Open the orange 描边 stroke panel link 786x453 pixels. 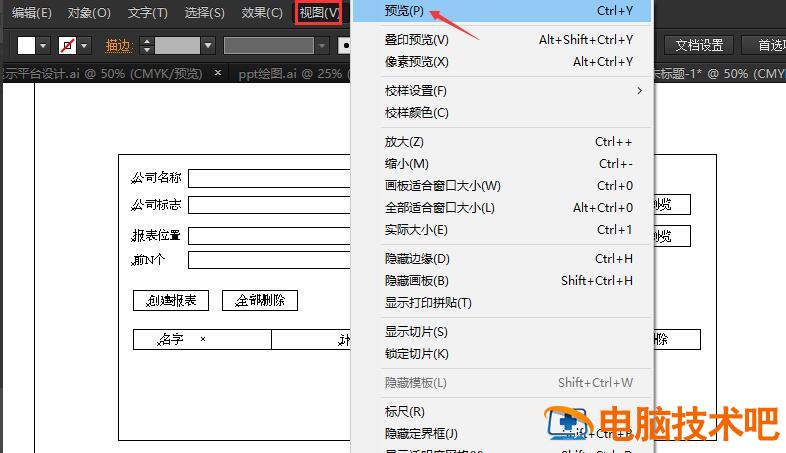(x=118, y=46)
